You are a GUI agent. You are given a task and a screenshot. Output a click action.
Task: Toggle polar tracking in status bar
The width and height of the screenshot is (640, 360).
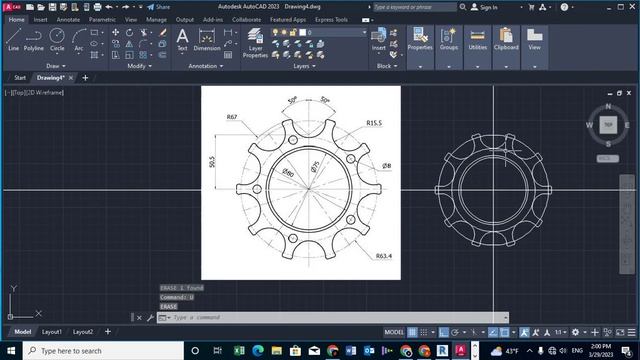tap(455, 332)
